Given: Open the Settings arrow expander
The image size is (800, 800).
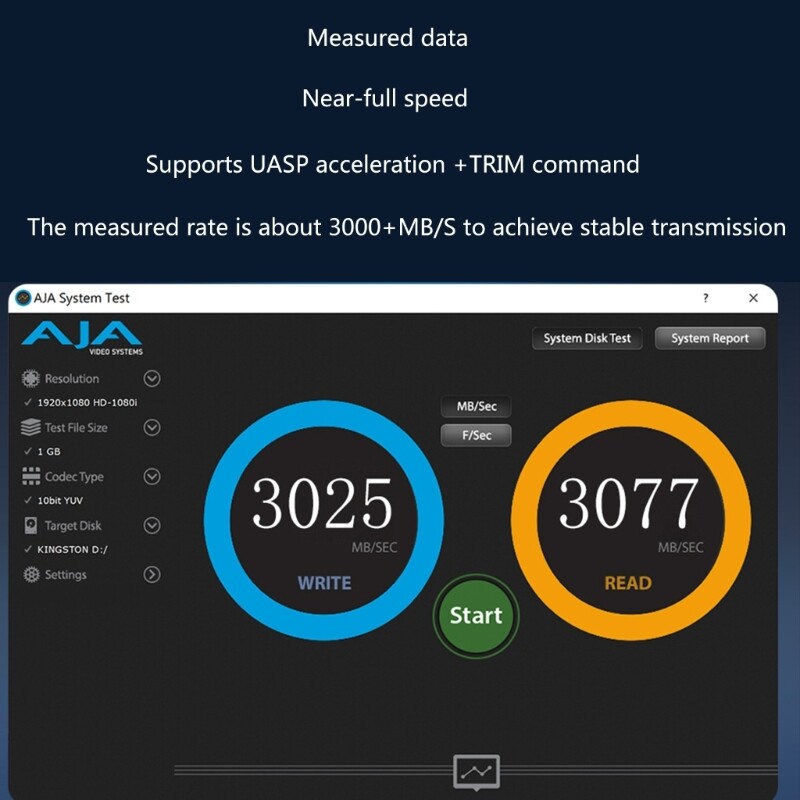Looking at the screenshot, I should [x=152, y=574].
